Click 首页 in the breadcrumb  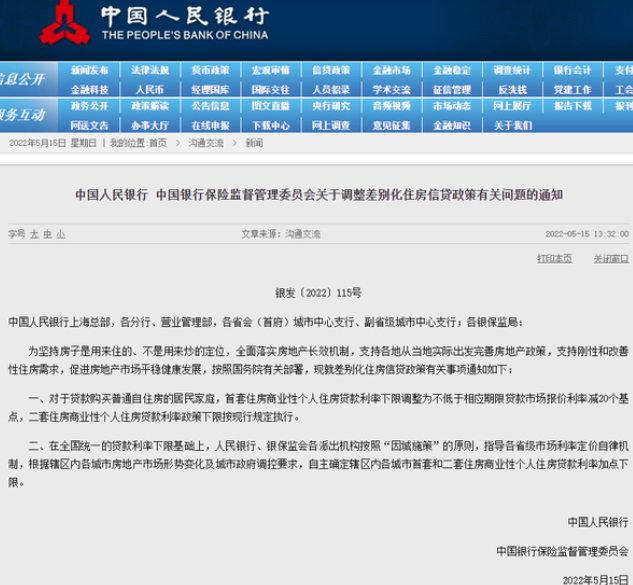(x=158, y=143)
